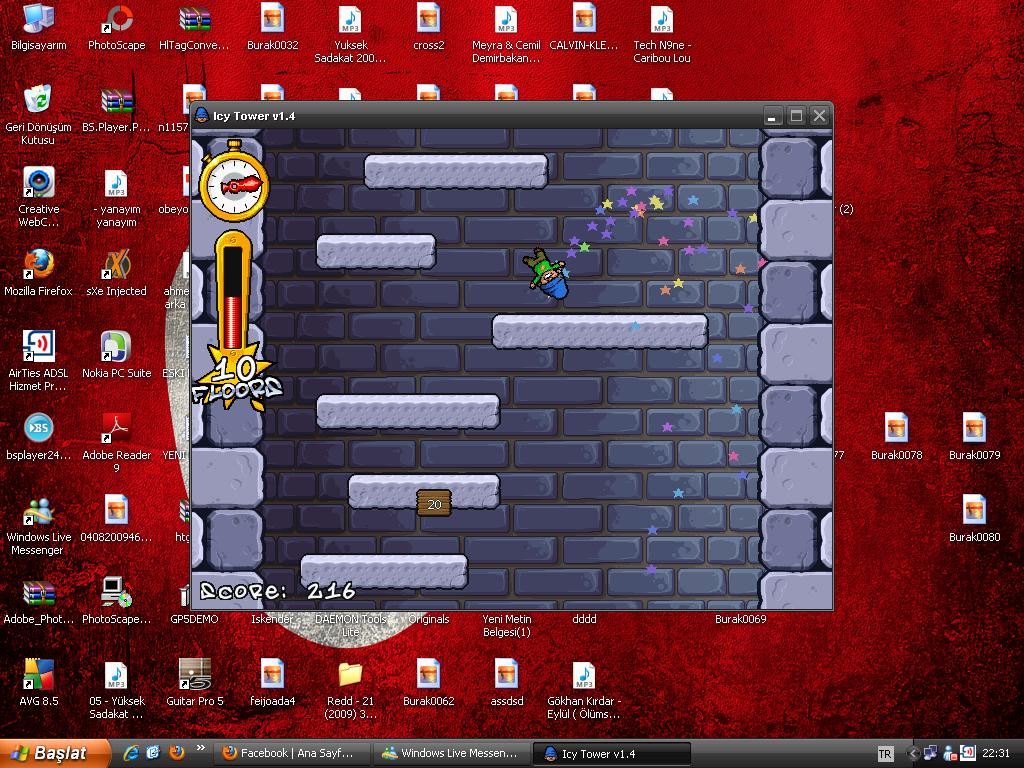Select the feijoada4 image file
This screenshot has height=768, width=1024.
coord(272,683)
